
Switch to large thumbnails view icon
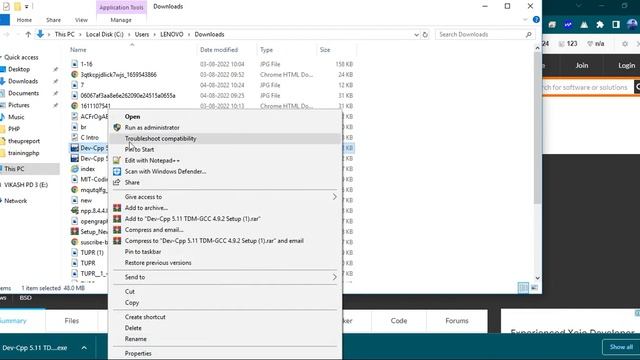534,288
